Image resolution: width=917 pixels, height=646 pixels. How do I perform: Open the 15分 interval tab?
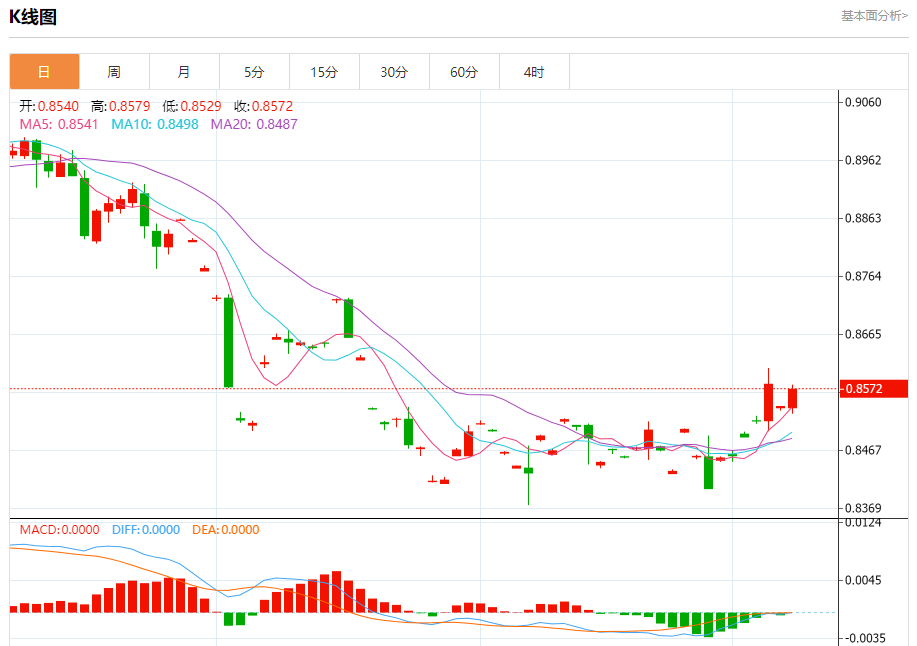pos(324,72)
